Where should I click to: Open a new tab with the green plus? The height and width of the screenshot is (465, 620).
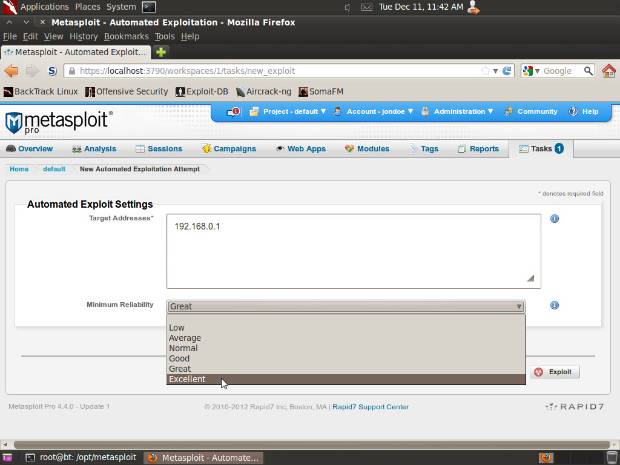coord(161,52)
